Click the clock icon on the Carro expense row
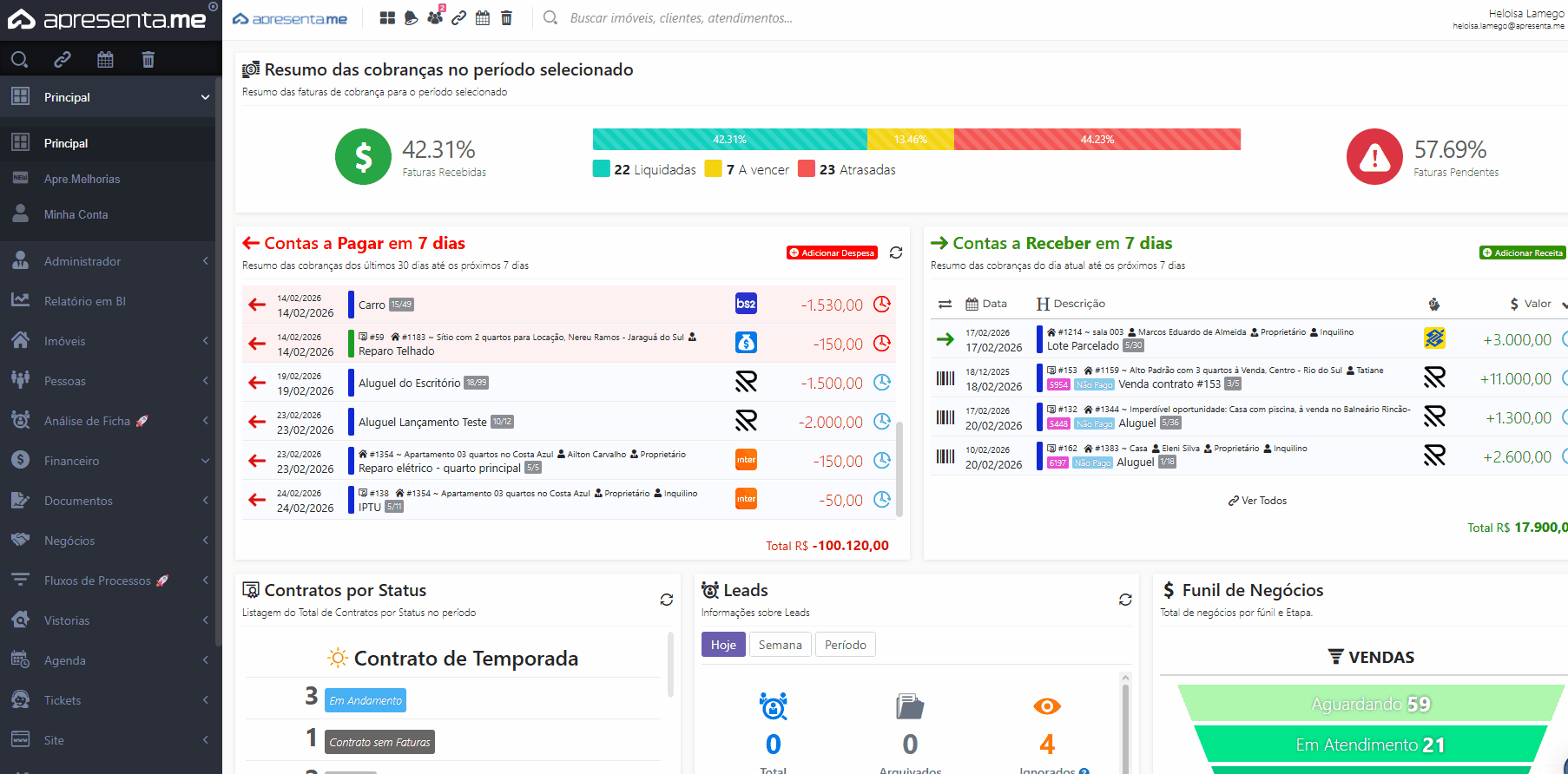This screenshot has width=1568, height=774. pos(881,305)
